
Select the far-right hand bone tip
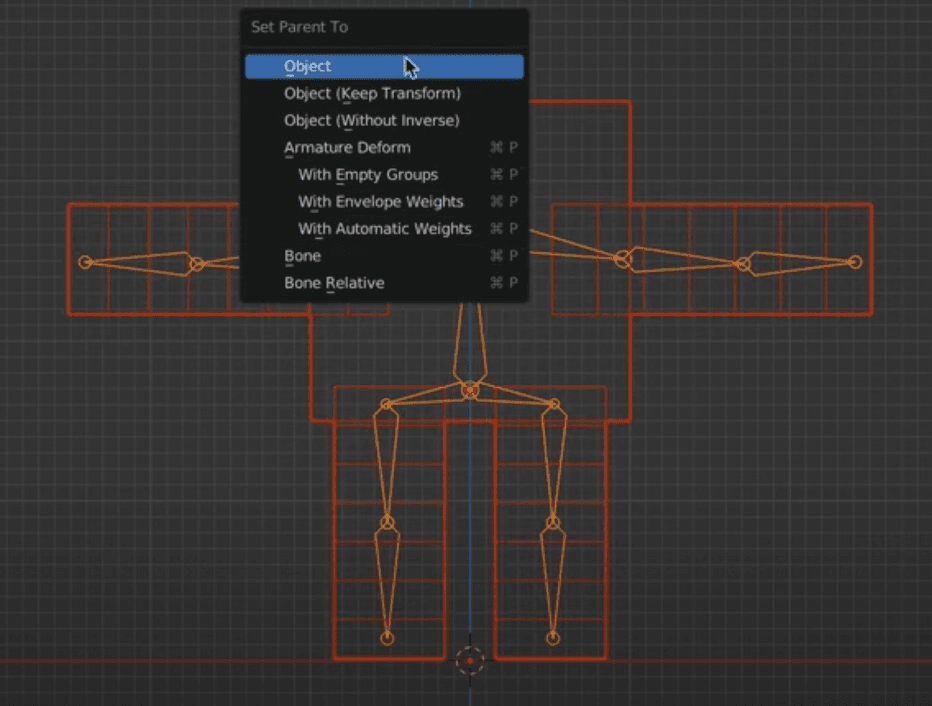click(x=855, y=262)
